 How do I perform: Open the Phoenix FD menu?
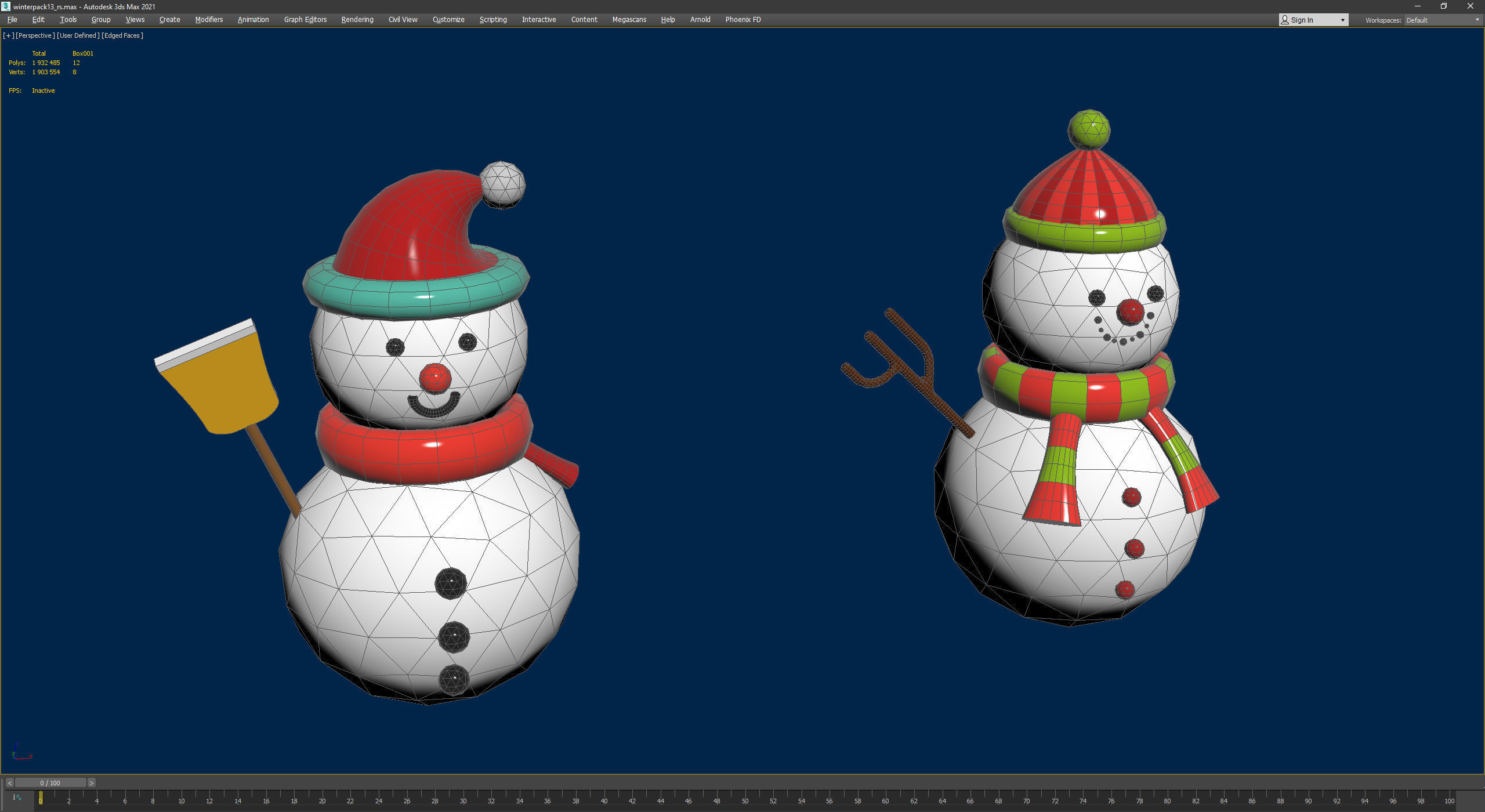[x=743, y=20]
